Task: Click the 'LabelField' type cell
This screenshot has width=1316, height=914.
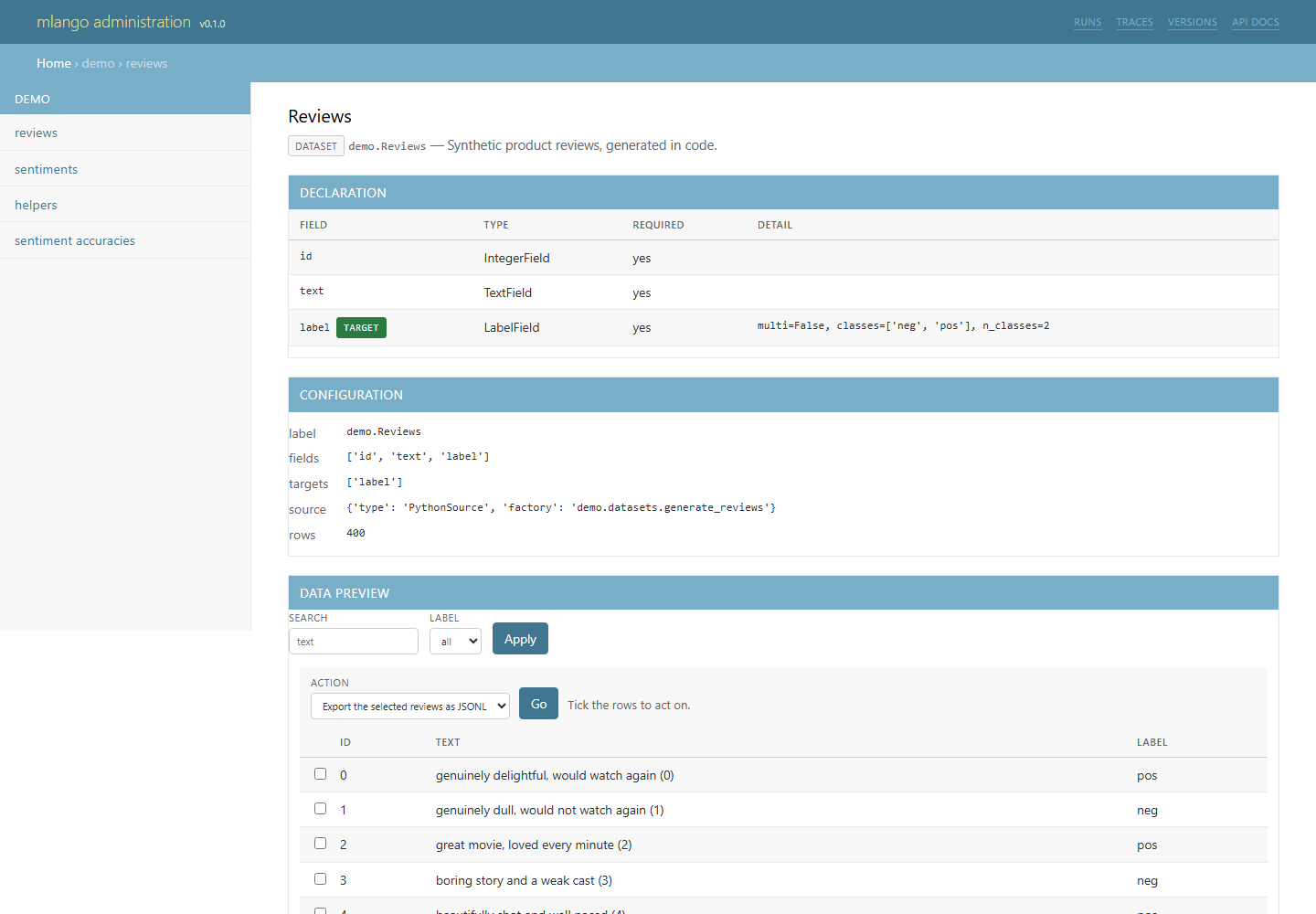Action: (x=511, y=327)
